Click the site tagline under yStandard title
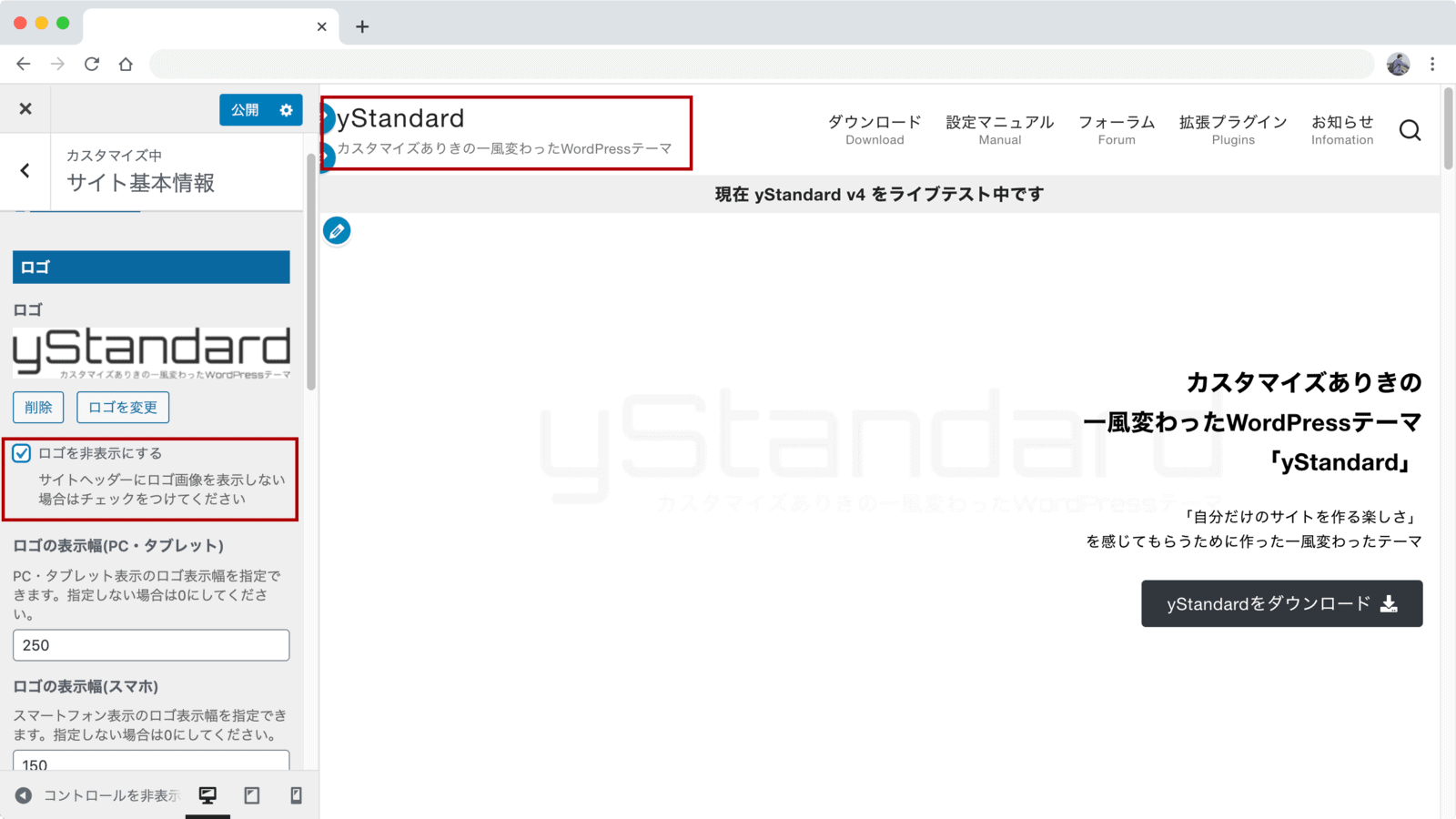Screen dimensions: 1456x819 [x=504, y=148]
